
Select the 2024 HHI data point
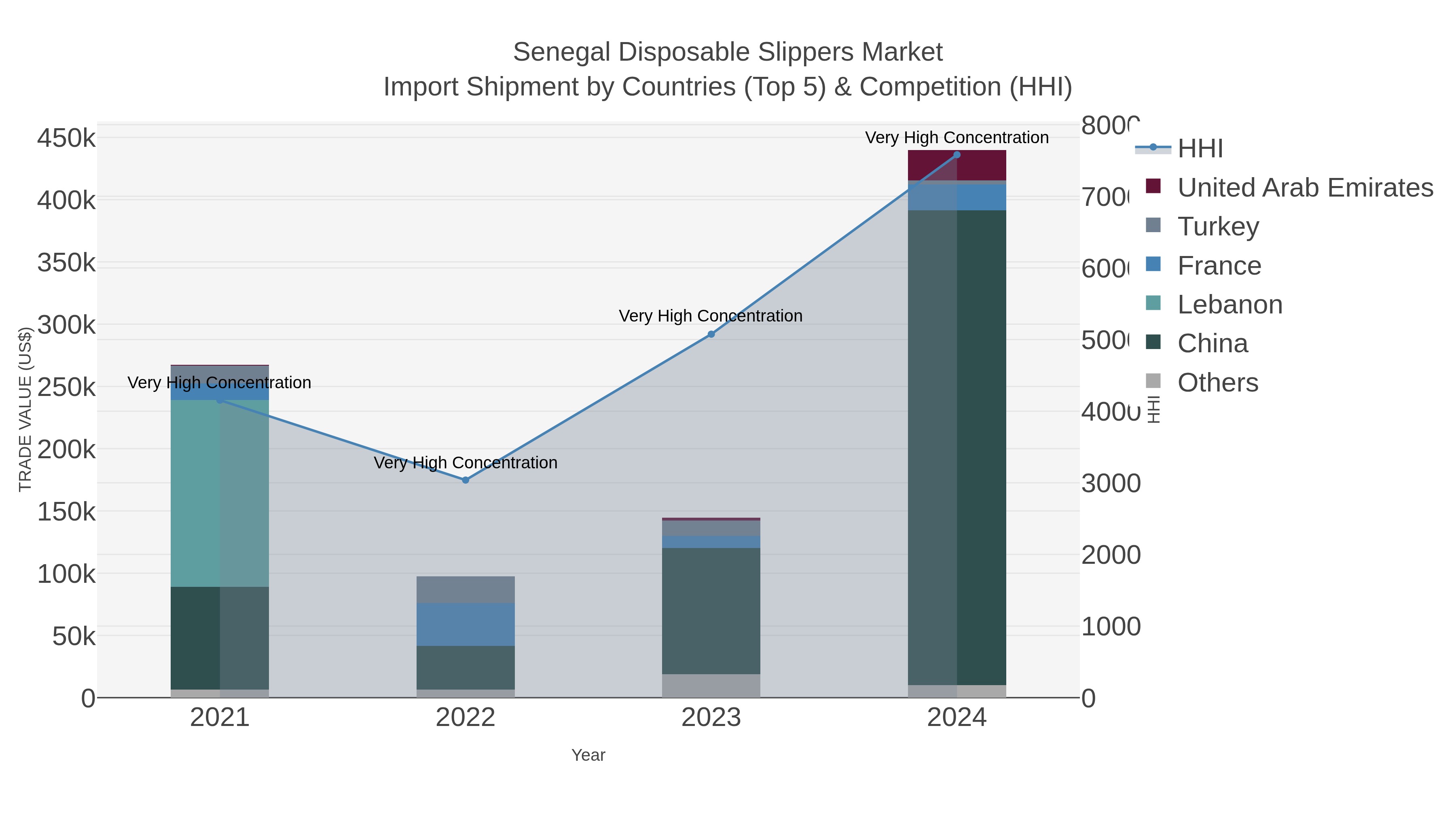tap(957, 155)
